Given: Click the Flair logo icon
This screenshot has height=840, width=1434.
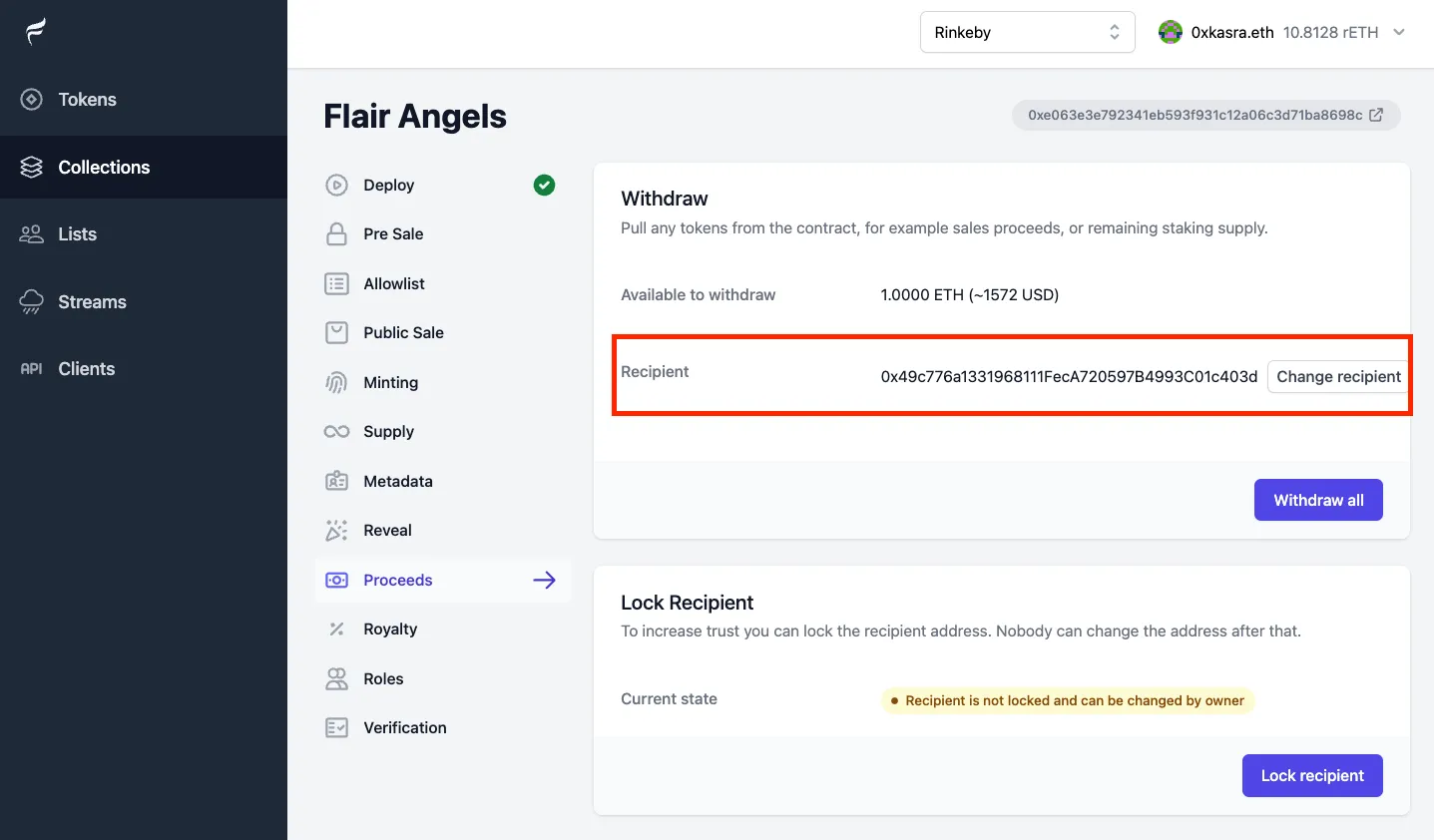Looking at the screenshot, I should tap(36, 32).
